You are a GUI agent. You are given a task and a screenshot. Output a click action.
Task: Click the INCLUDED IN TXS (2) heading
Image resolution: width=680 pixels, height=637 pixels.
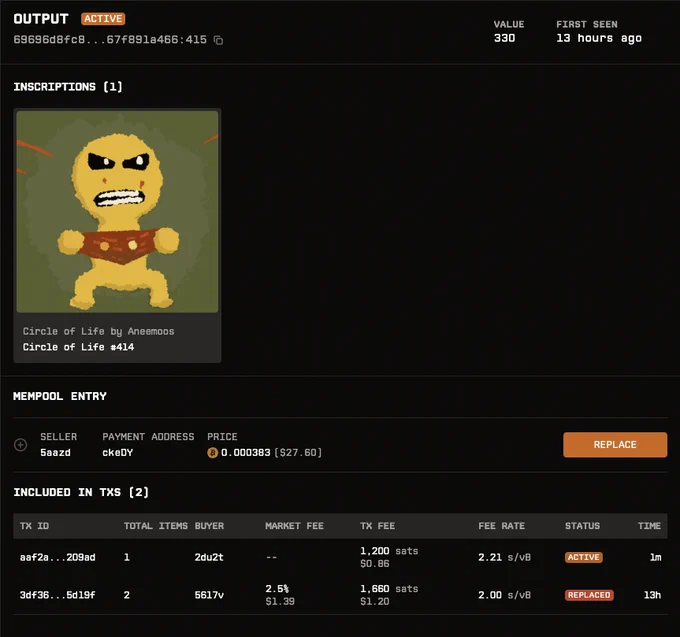[x=81, y=492]
